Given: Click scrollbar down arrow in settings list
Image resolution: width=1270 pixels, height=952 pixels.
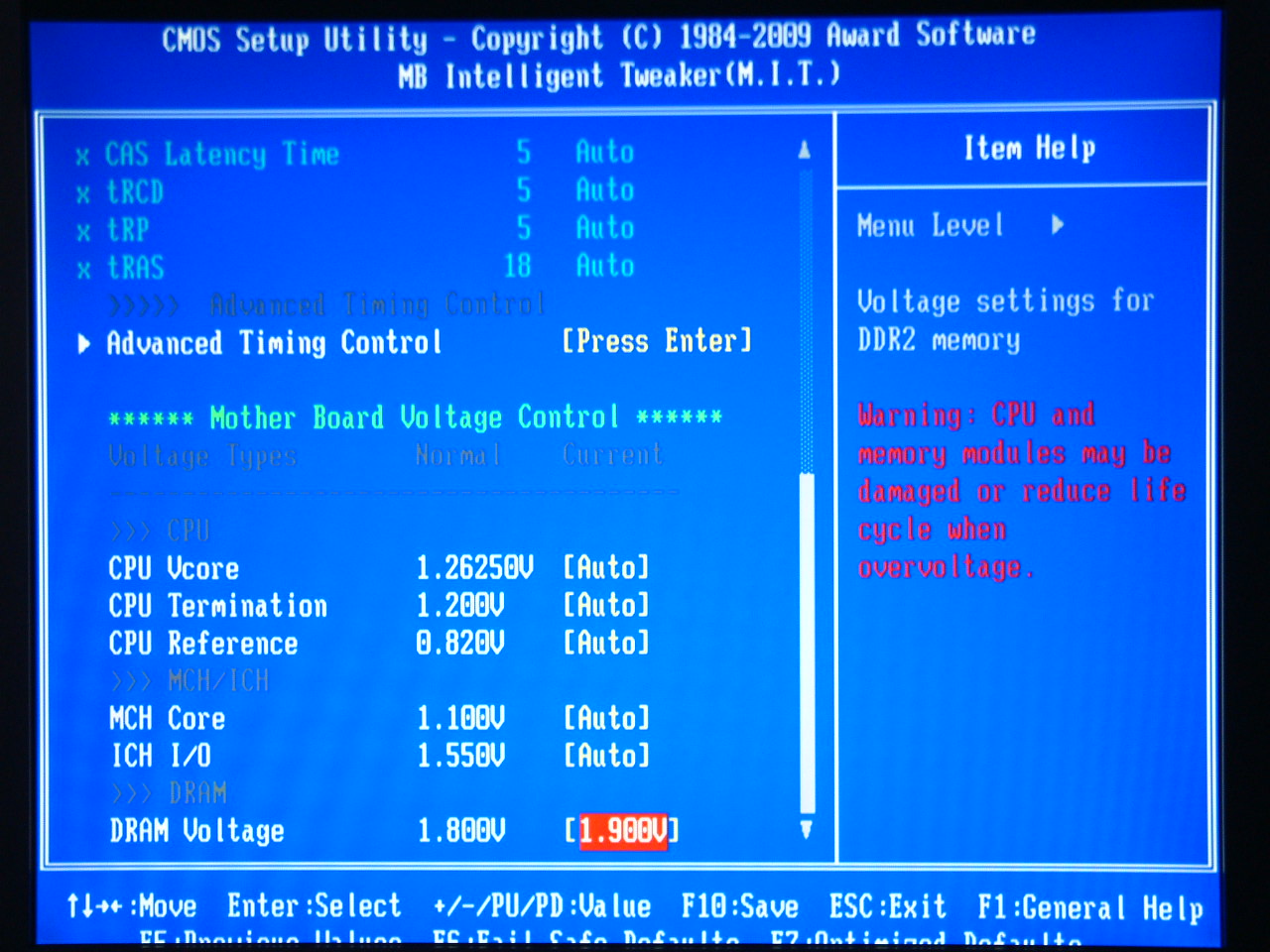Looking at the screenshot, I should point(806,829).
